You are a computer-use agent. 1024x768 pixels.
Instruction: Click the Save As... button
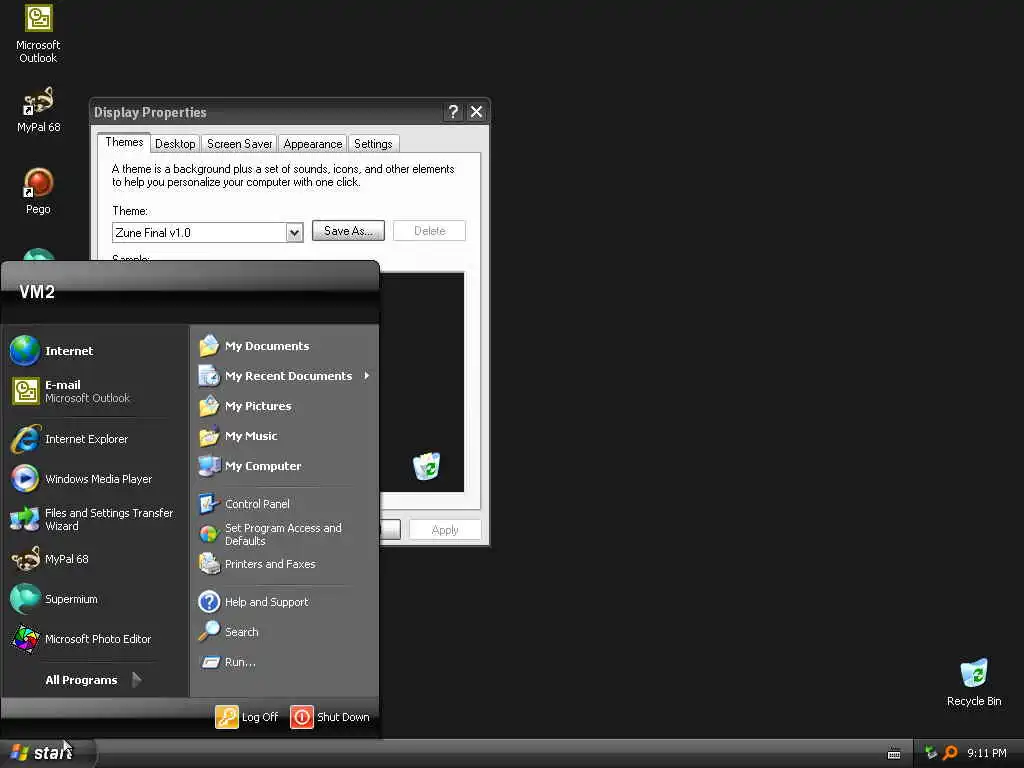tap(348, 231)
